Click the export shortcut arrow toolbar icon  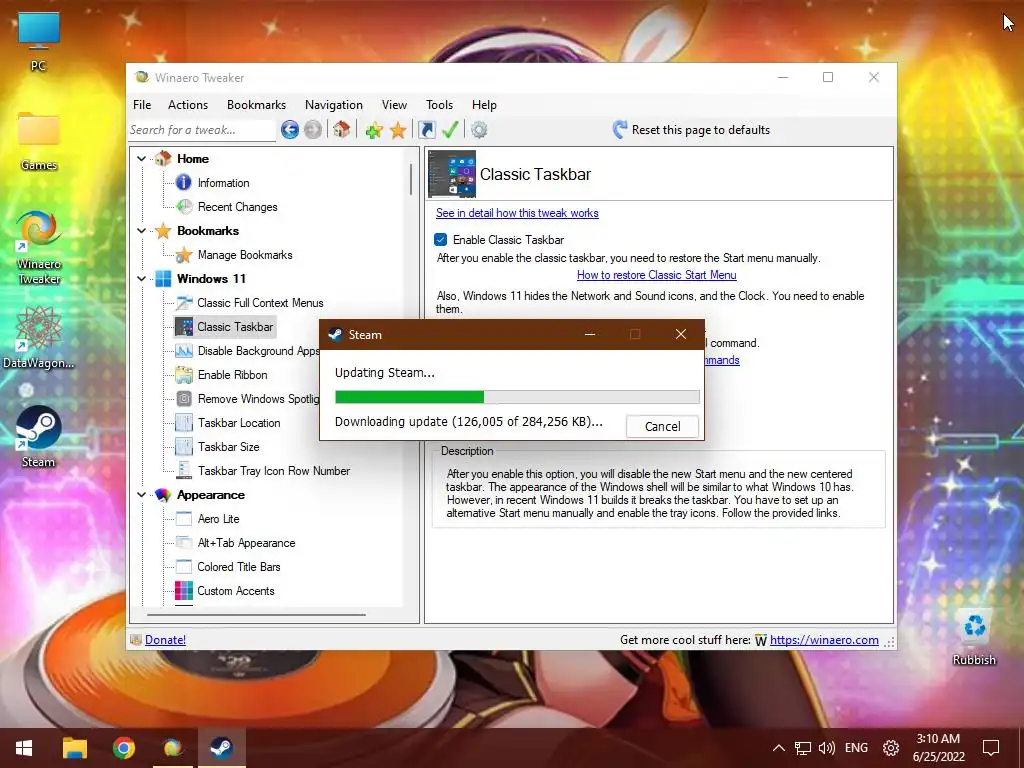click(x=426, y=130)
